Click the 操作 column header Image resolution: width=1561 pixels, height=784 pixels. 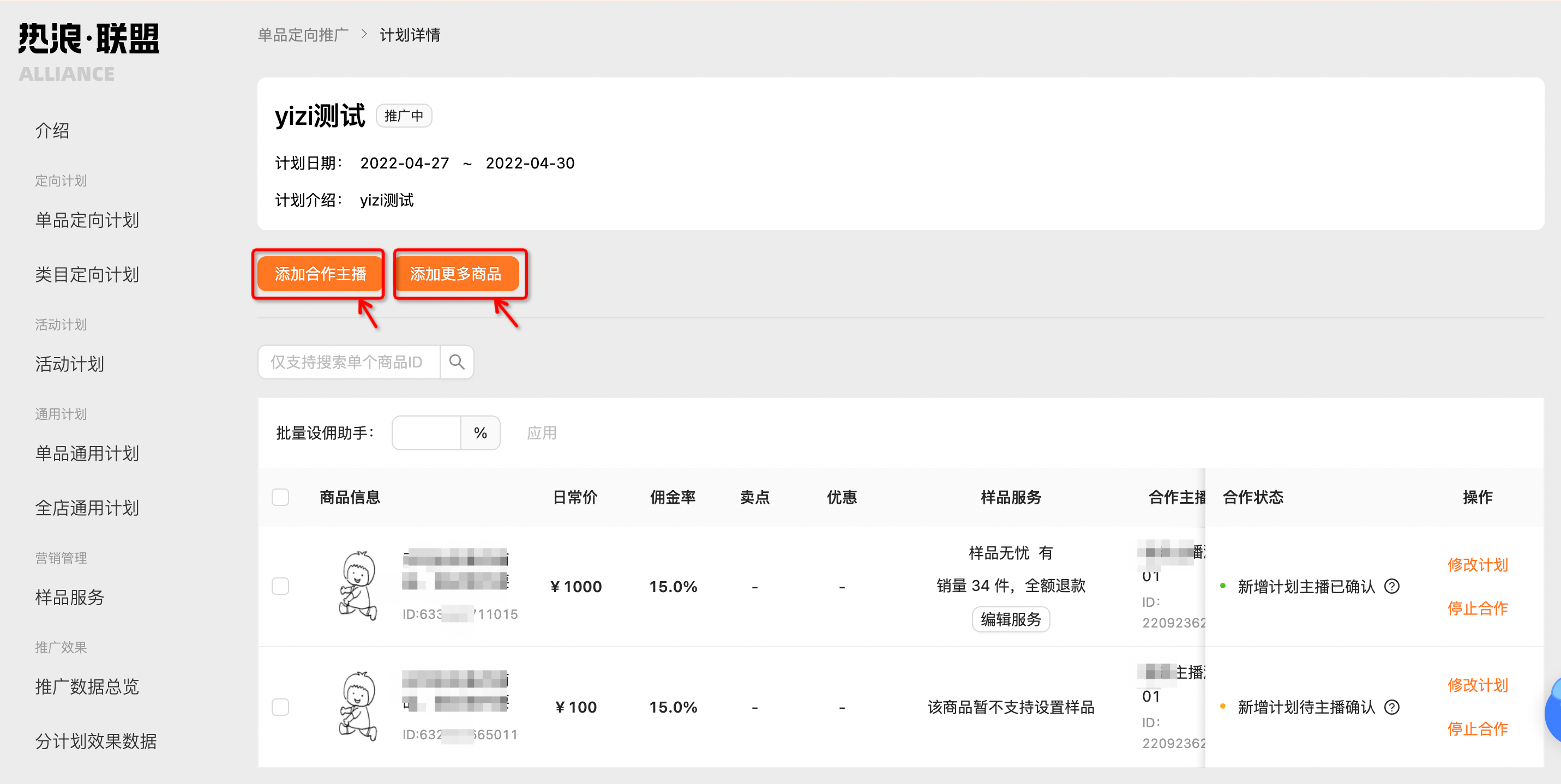pyautogui.click(x=1478, y=497)
